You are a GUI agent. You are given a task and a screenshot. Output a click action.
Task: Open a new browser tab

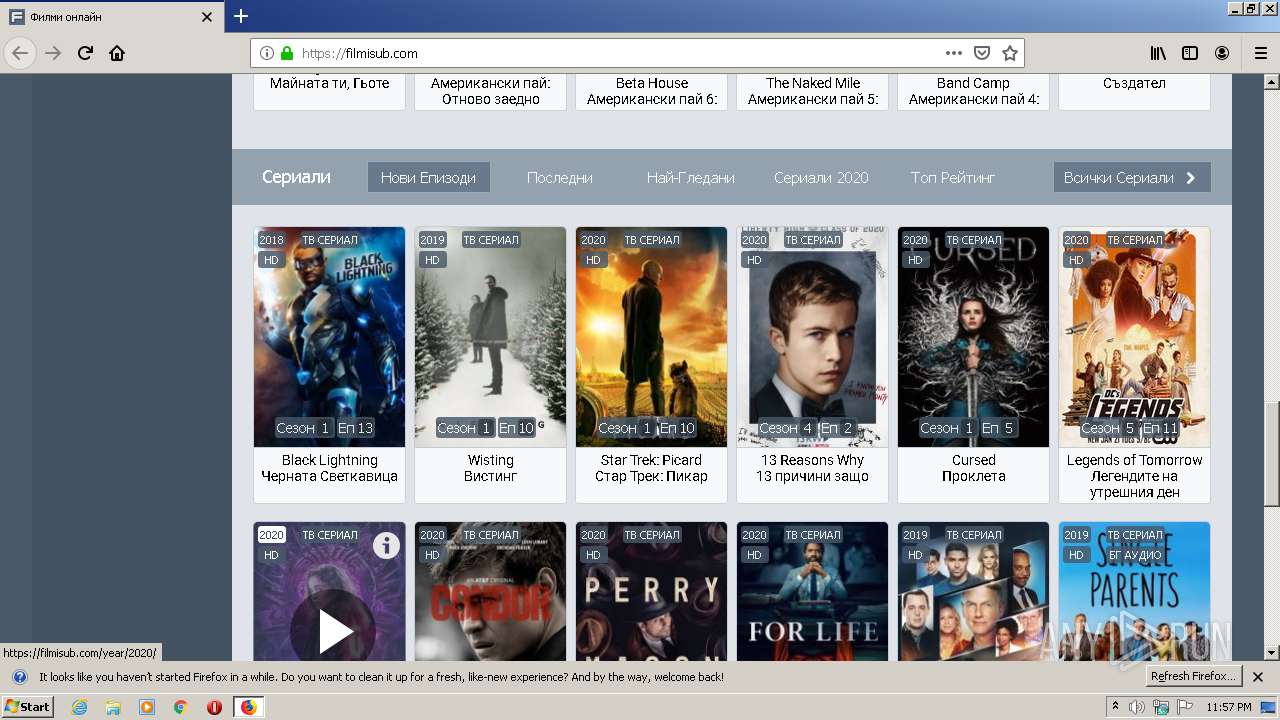pyautogui.click(x=241, y=16)
